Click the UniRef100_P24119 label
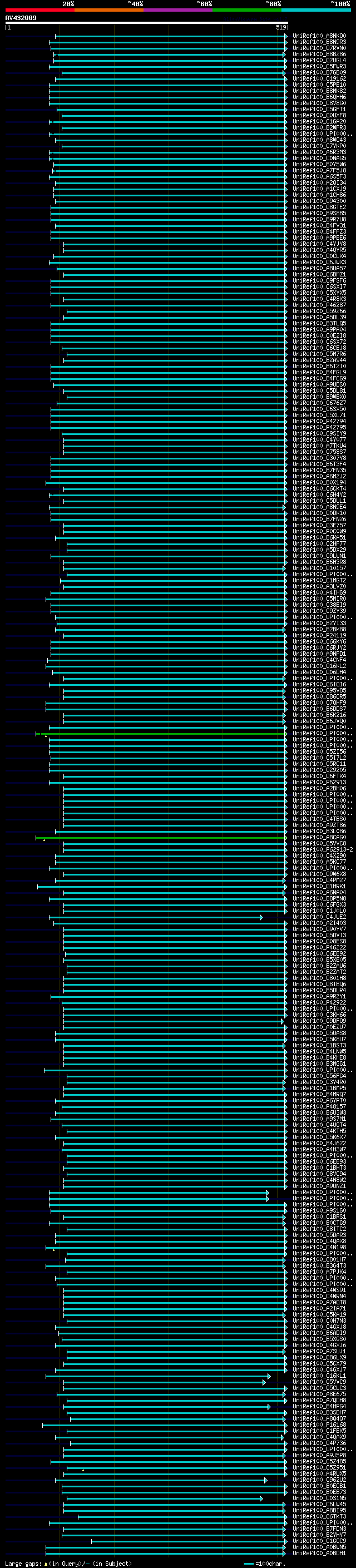Screen dimensions: 356x1568 (x=319, y=635)
